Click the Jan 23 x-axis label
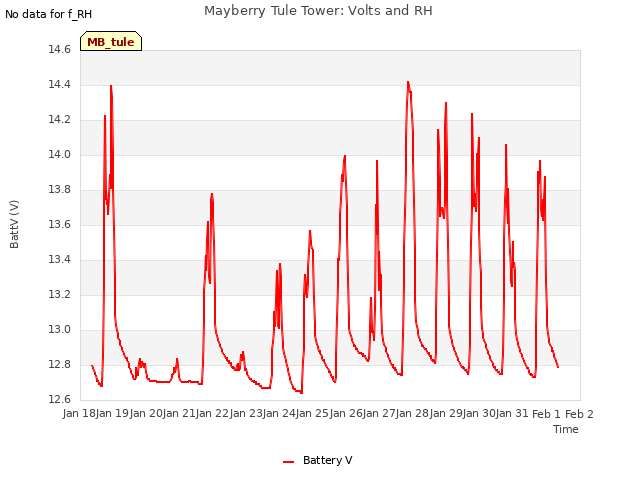This screenshot has width=640, height=480. point(246,414)
